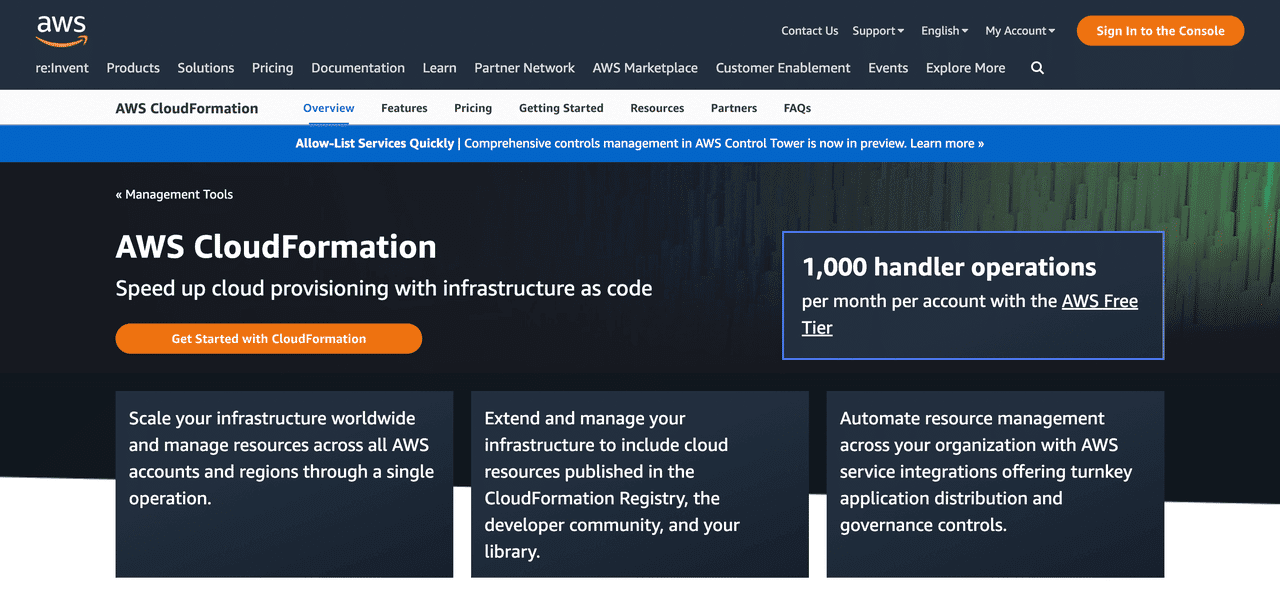
Task: Click Contact Us link
Action: coord(810,31)
